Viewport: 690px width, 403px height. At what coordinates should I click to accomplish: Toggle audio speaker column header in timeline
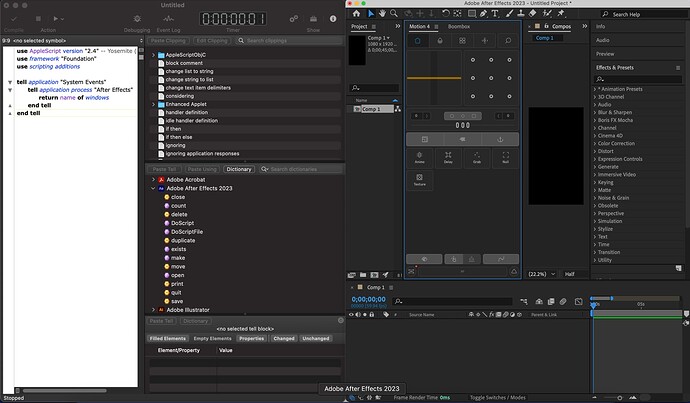click(x=358, y=315)
